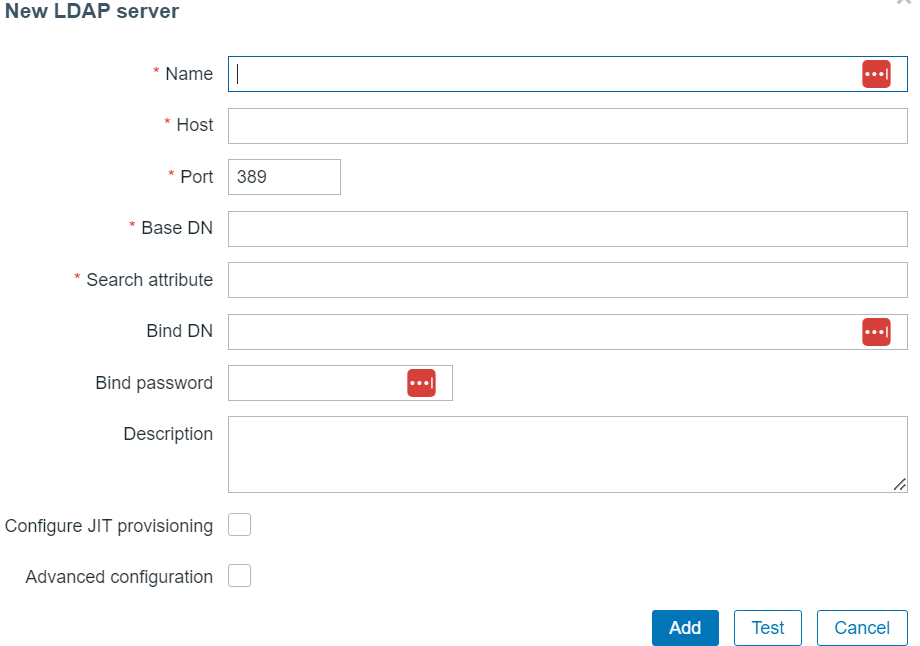Select the Port field containing 389
920x646 pixels.
(284, 177)
